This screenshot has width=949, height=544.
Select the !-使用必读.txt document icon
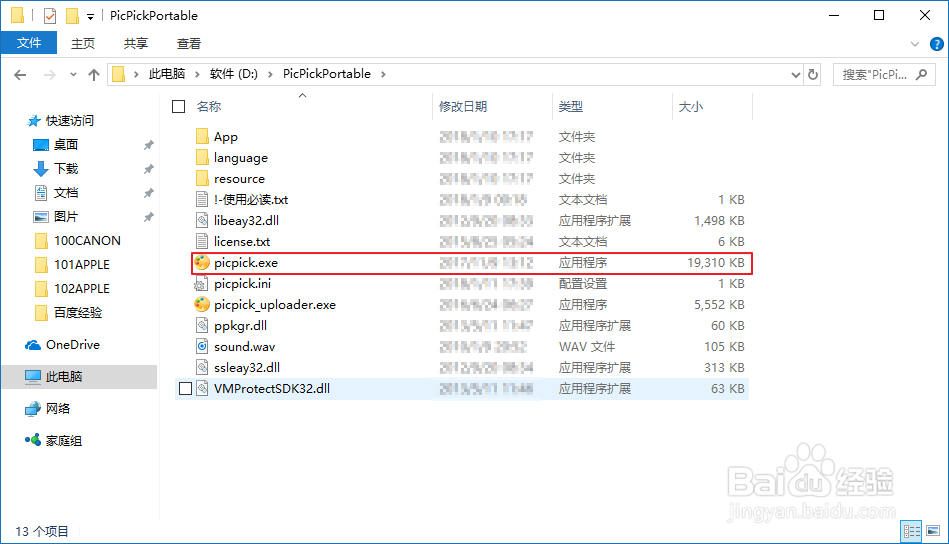pyautogui.click(x=202, y=199)
